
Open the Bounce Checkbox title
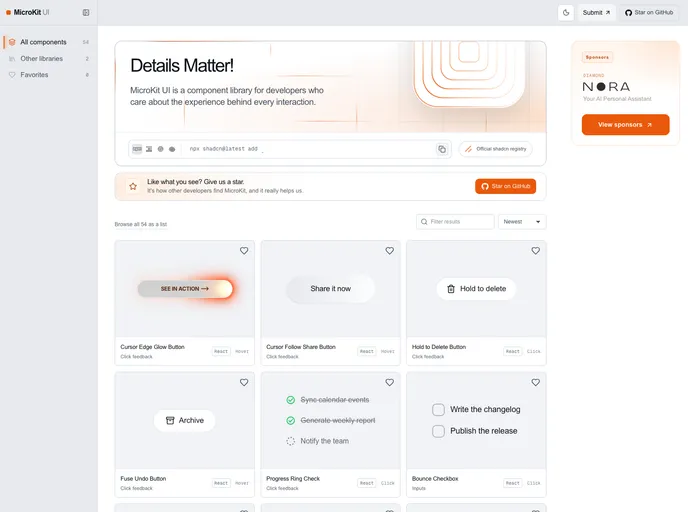[435, 479]
